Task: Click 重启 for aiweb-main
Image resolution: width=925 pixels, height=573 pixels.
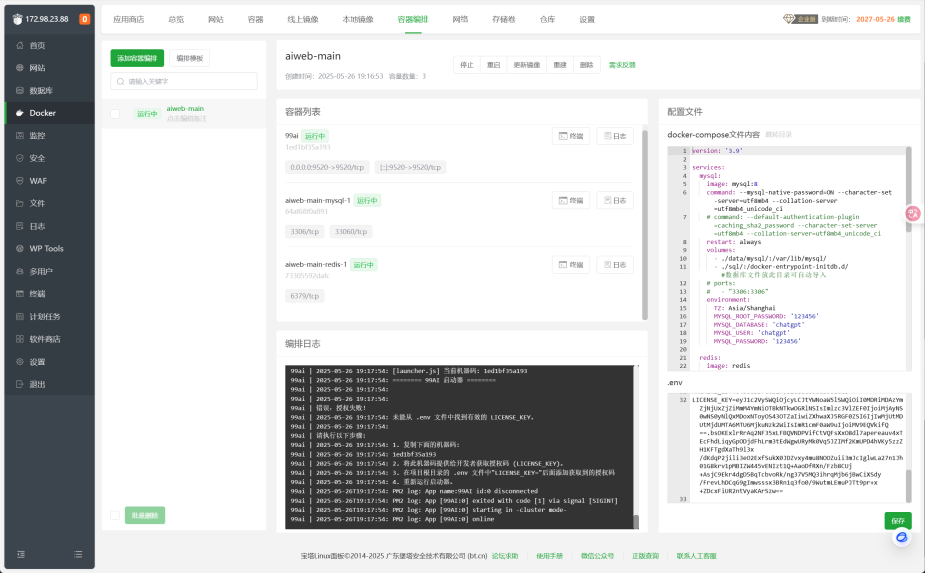Action: point(493,65)
